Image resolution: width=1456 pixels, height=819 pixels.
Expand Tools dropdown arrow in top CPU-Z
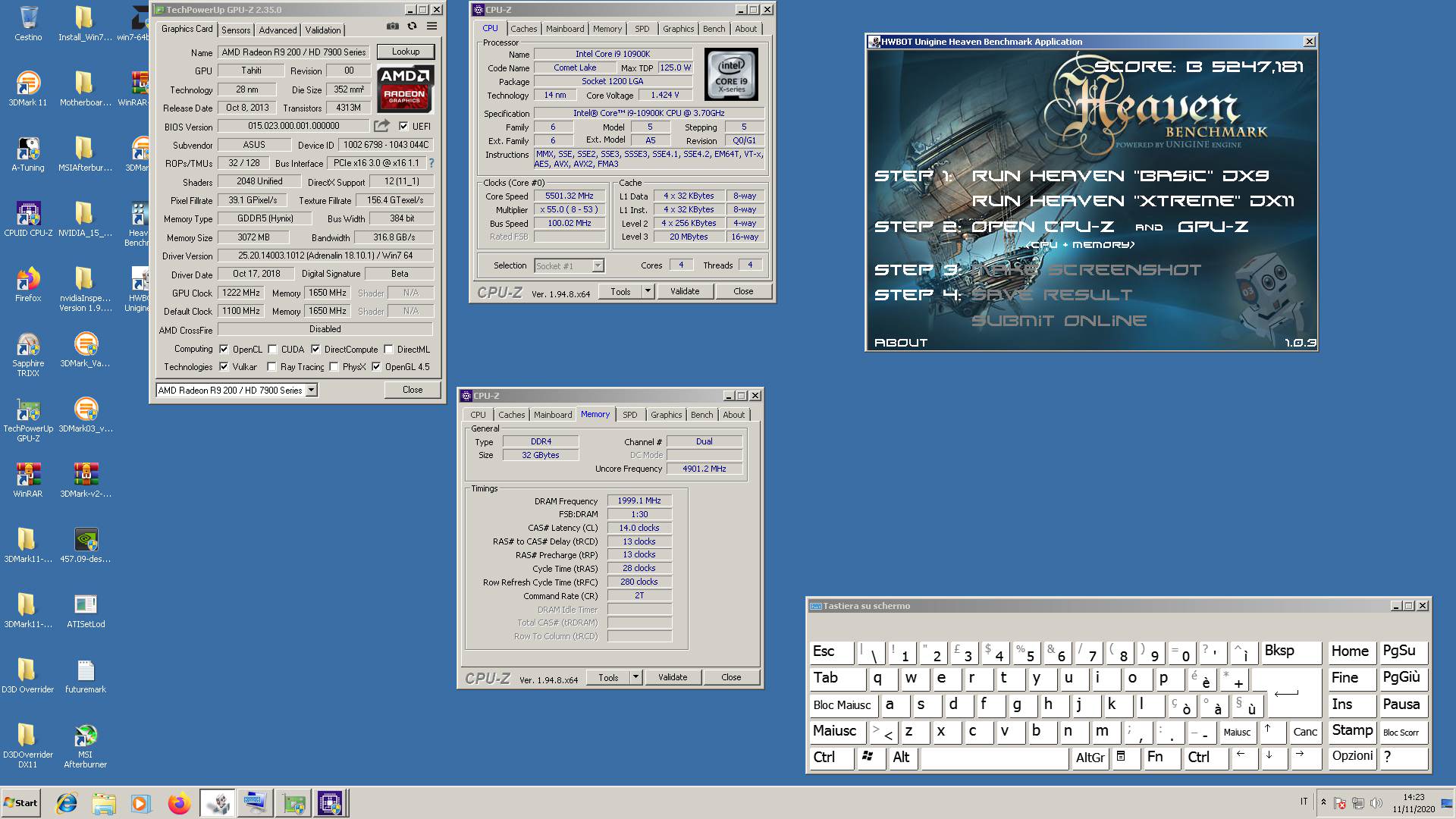(x=648, y=291)
